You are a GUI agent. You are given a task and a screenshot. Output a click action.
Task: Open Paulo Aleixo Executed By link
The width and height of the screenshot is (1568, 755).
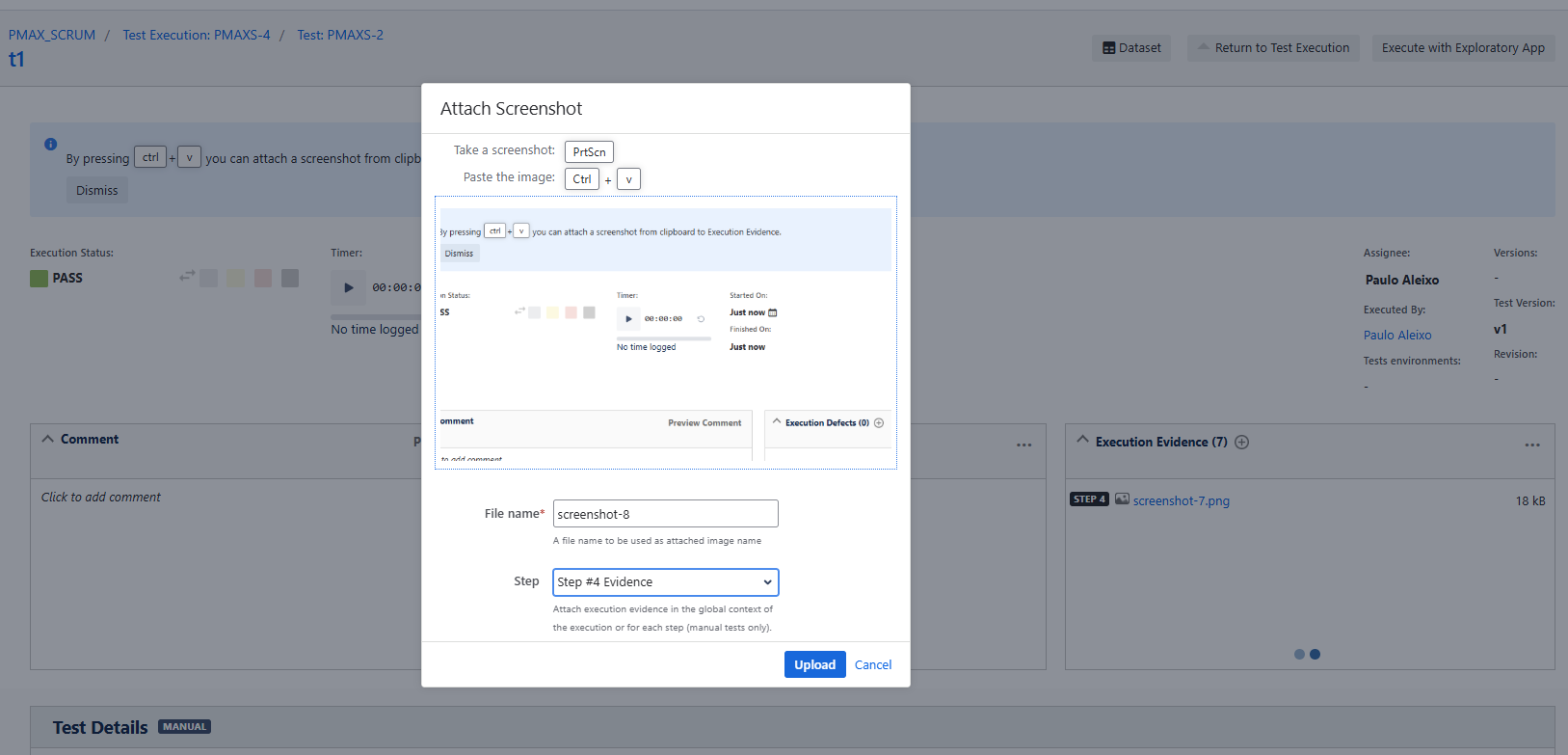click(1397, 336)
